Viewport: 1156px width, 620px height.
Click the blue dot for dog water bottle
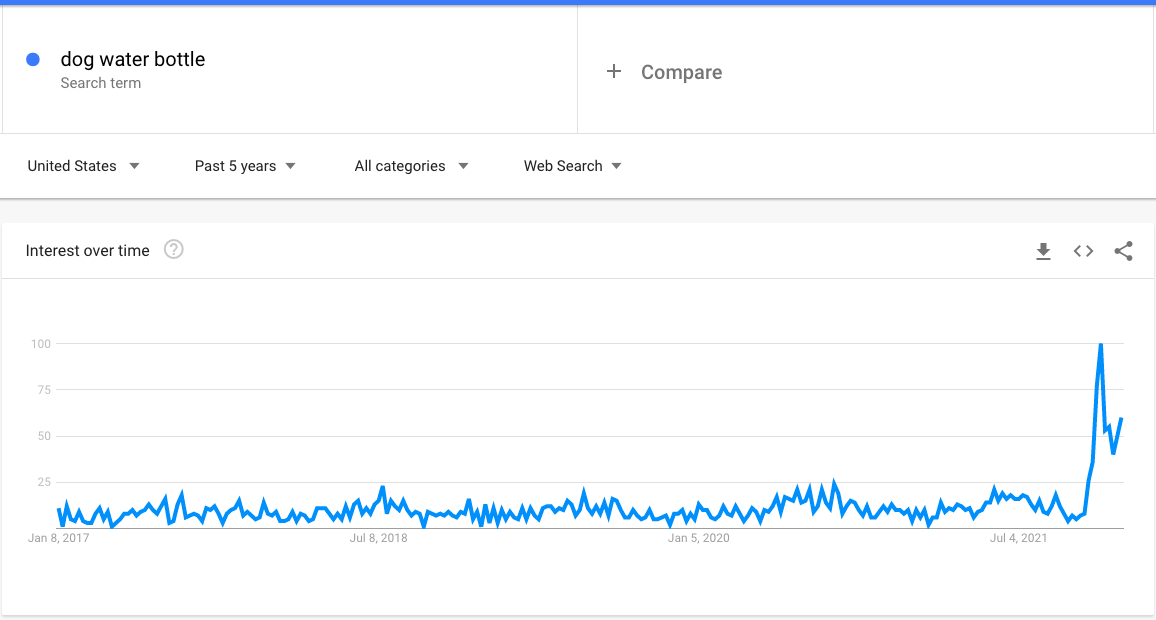32,60
